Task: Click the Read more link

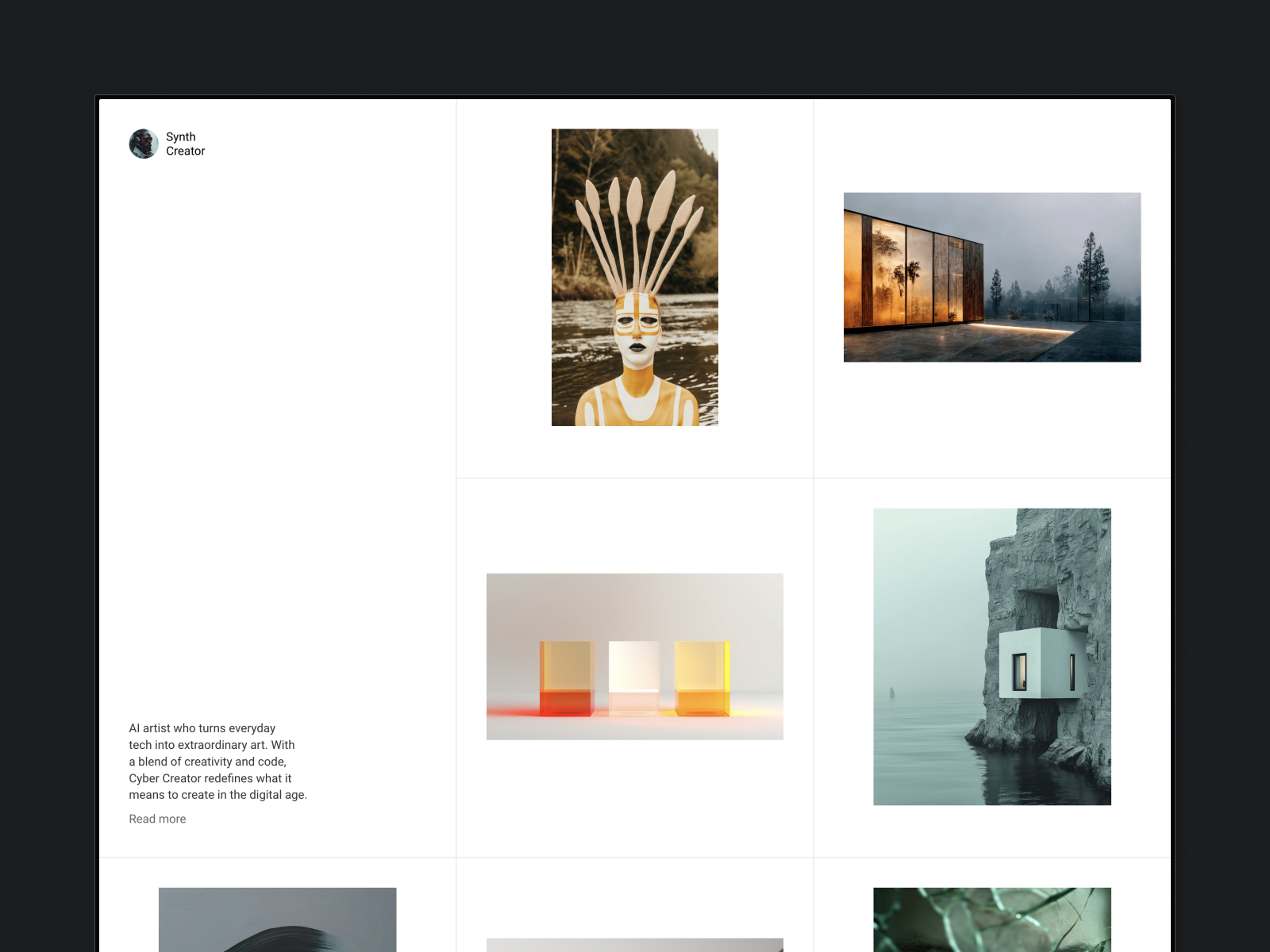Action: 157,819
